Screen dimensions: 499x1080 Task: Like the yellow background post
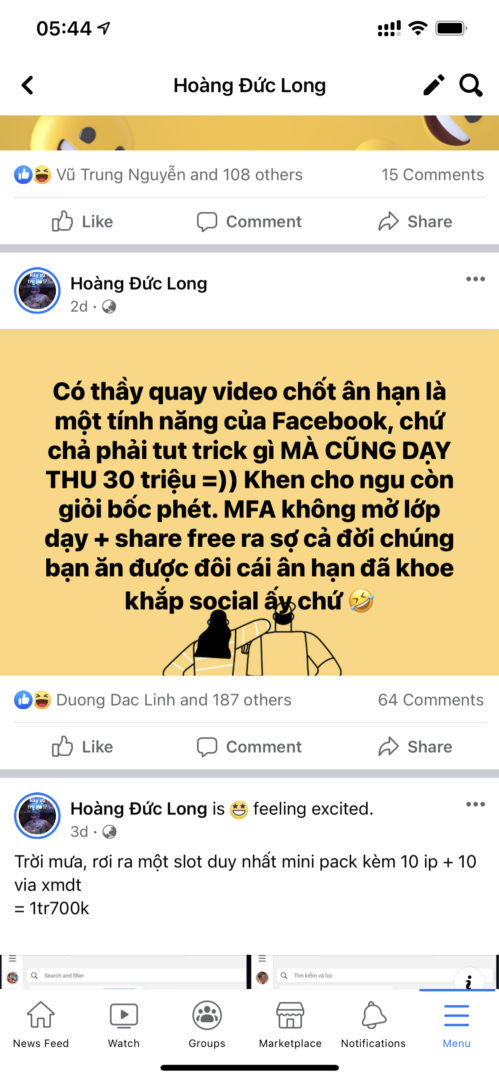pyautogui.click(x=82, y=747)
